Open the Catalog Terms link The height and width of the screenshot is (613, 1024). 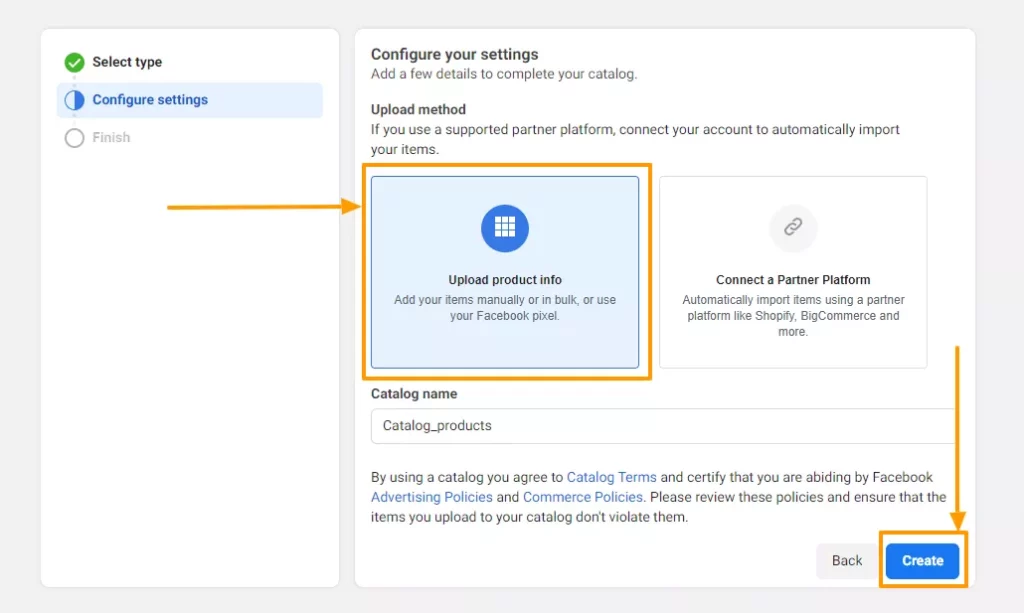[611, 477]
